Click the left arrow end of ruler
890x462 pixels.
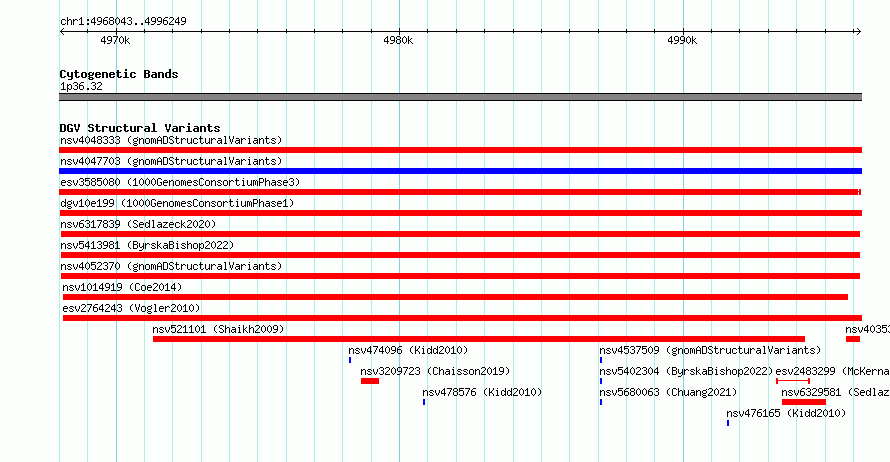(62, 32)
